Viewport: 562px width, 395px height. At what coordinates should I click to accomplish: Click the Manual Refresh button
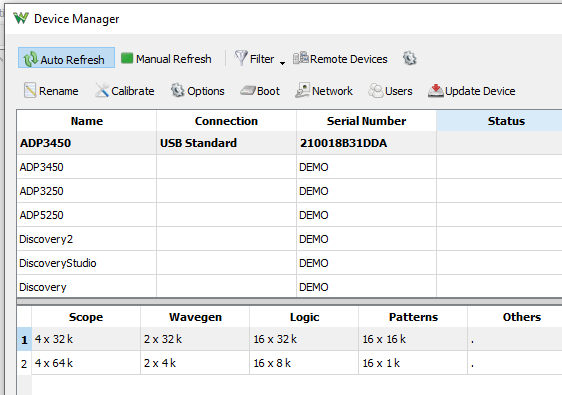pyautogui.click(x=167, y=58)
